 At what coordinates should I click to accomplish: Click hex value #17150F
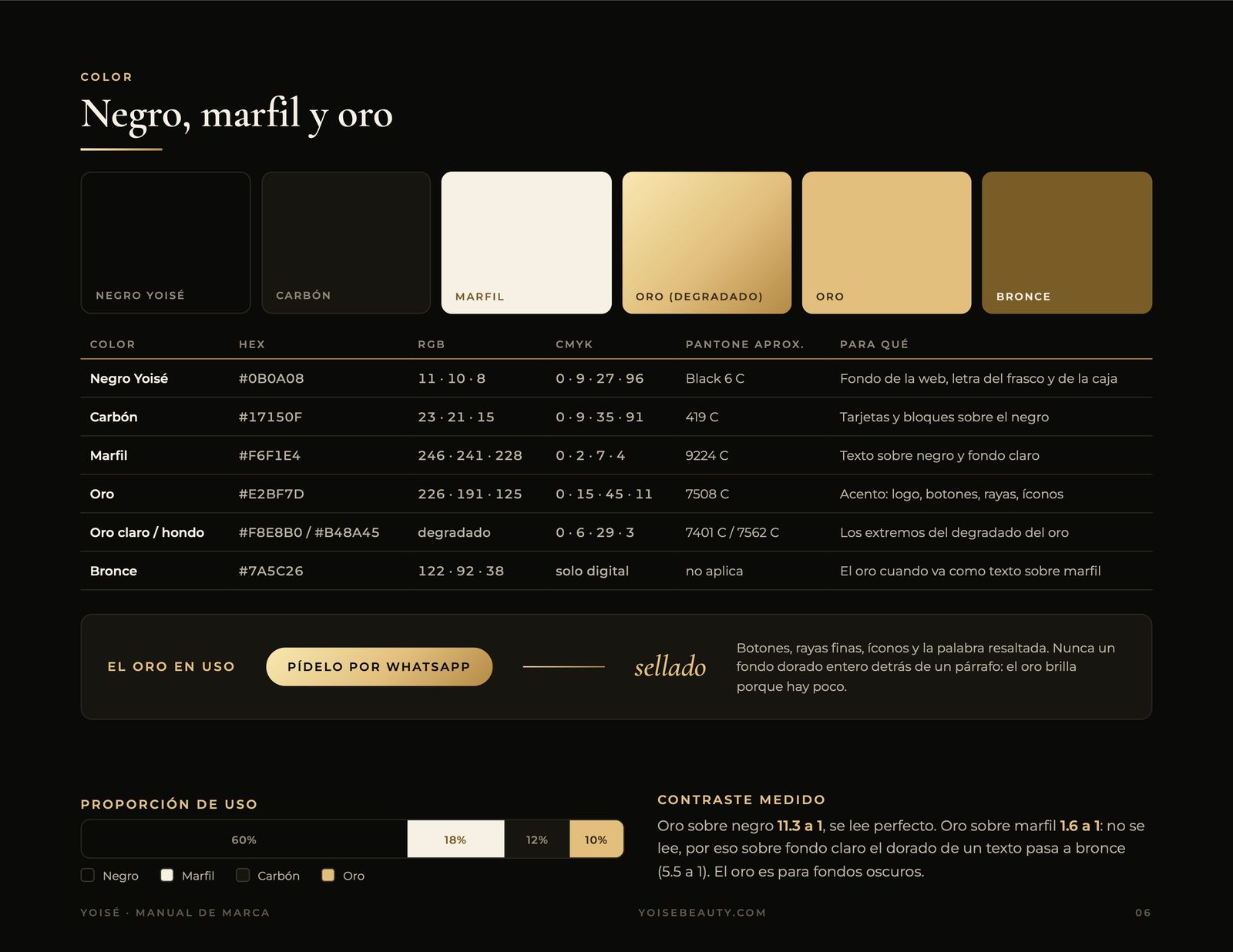[x=270, y=417]
